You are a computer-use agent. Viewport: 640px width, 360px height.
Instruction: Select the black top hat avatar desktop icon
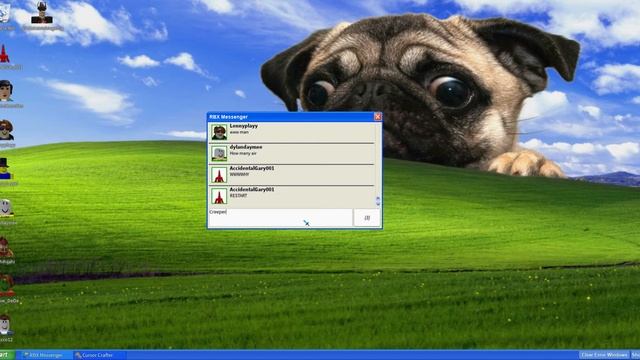pyautogui.click(x=5, y=169)
